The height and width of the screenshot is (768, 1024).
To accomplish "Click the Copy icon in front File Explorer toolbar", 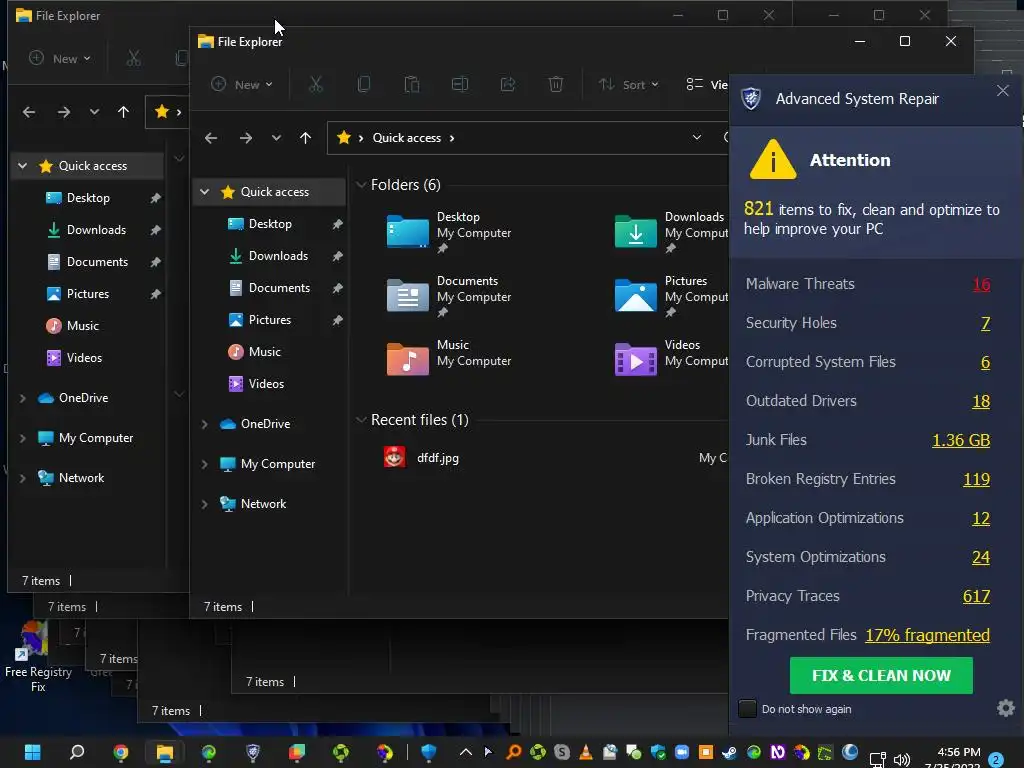I will click(364, 84).
